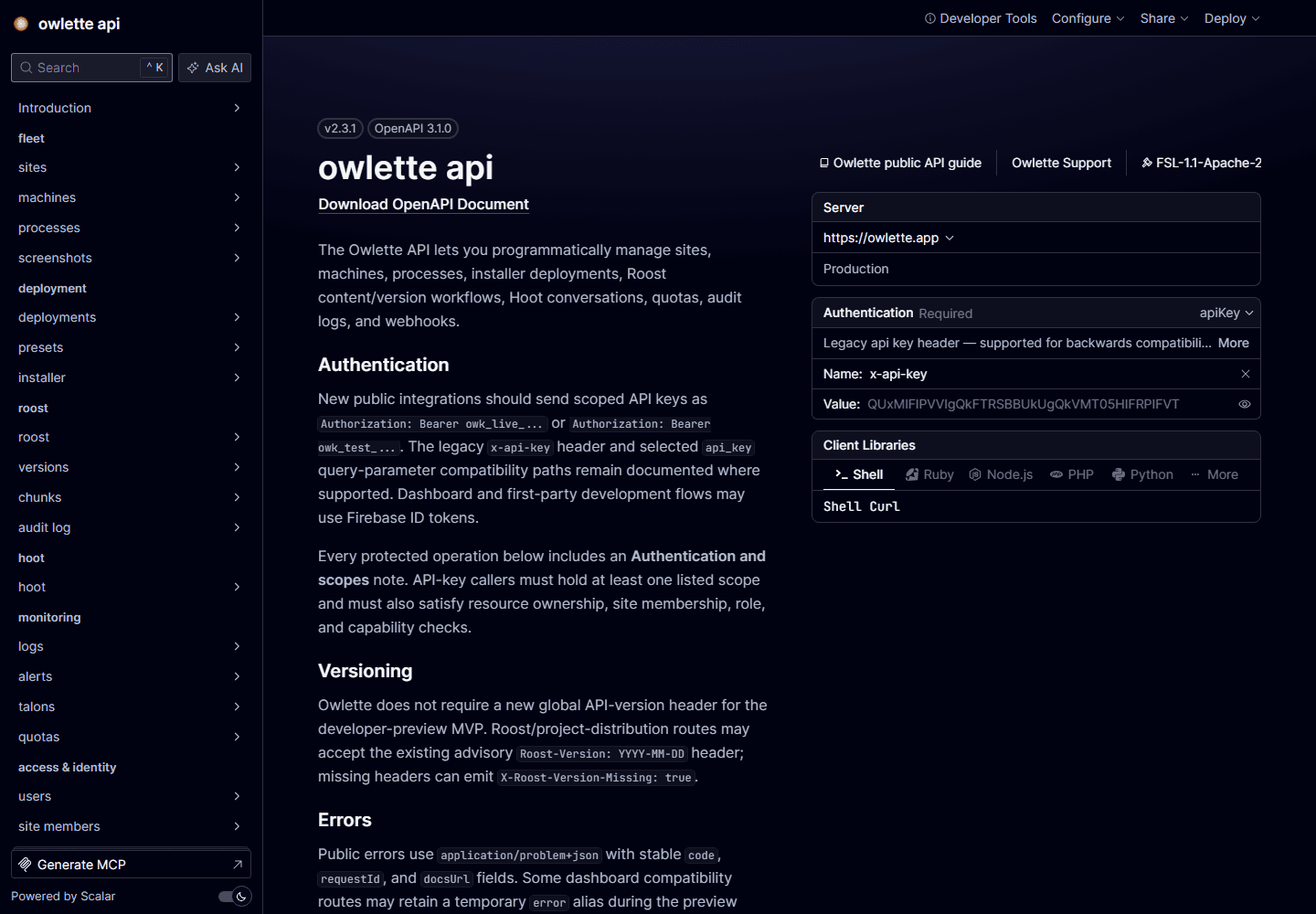Toggle API key value visibility eye icon
This screenshot has width=1316, height=914.
1245,404
